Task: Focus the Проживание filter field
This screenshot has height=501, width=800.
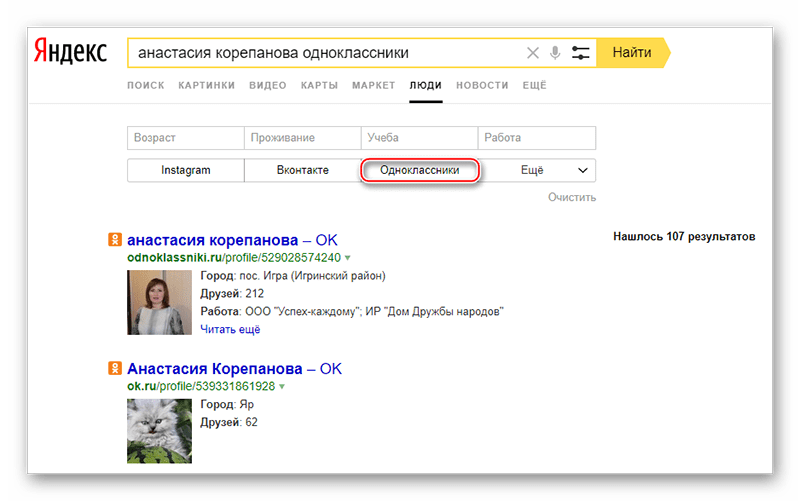Action: tap(303, 138)
